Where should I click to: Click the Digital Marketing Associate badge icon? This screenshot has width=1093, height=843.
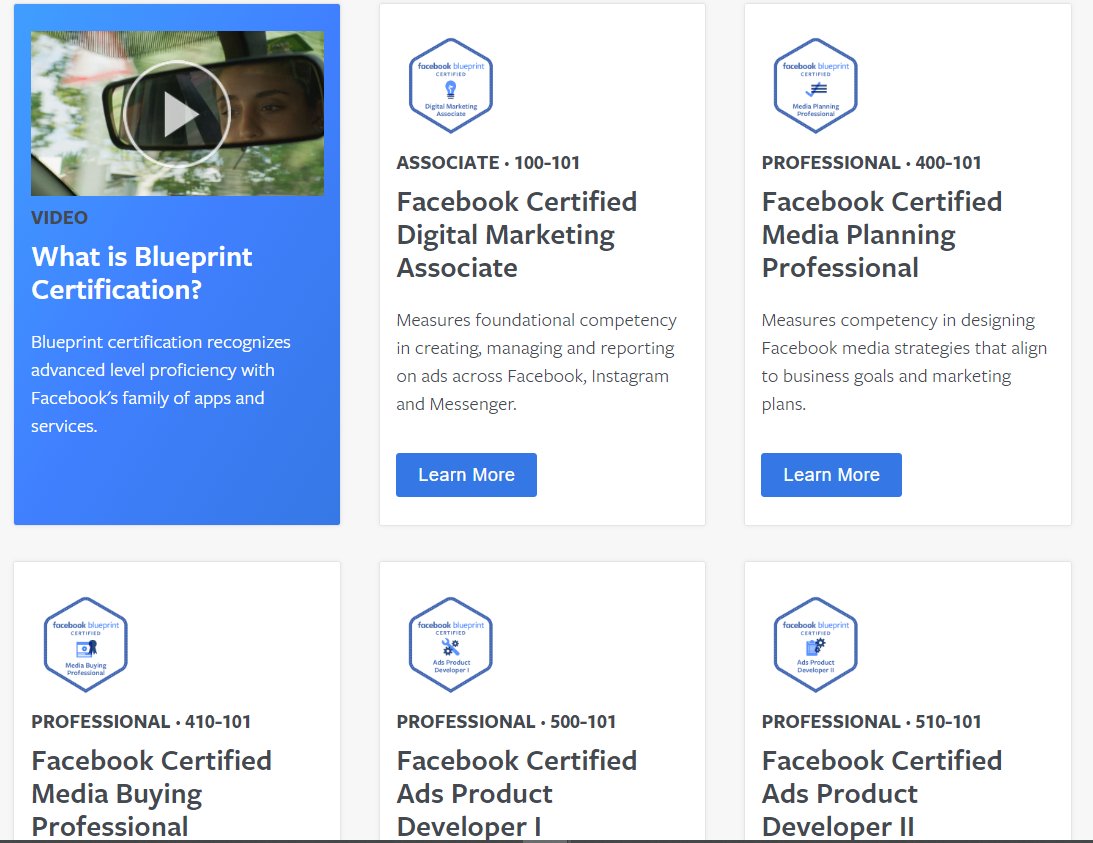[x=450, y=86]
